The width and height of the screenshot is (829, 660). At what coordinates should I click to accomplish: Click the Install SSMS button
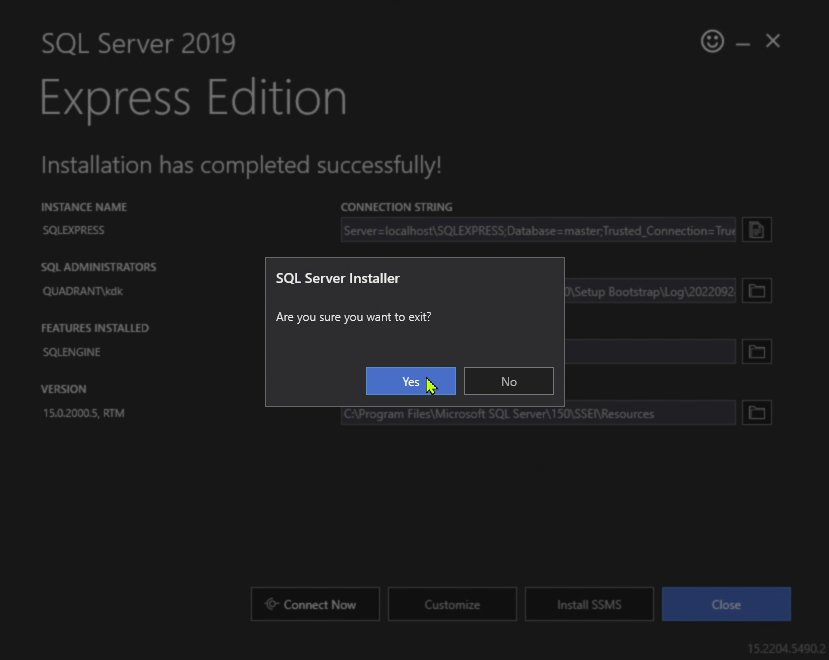point(589,604)
